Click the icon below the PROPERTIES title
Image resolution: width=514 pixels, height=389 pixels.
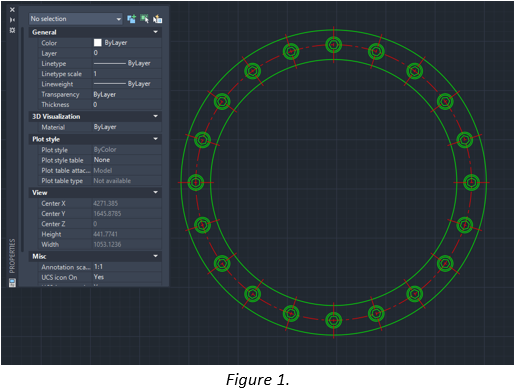(12, 283)
